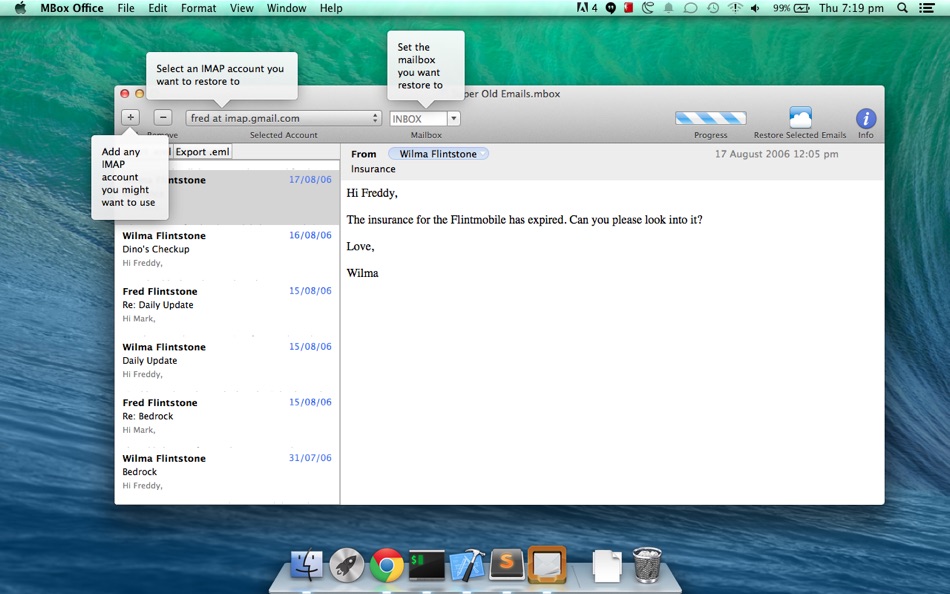This screenshot has height=594, width=950.
Task: Click the date 17 August 2006 12:05 pm
Action: [x=777, y=154]
